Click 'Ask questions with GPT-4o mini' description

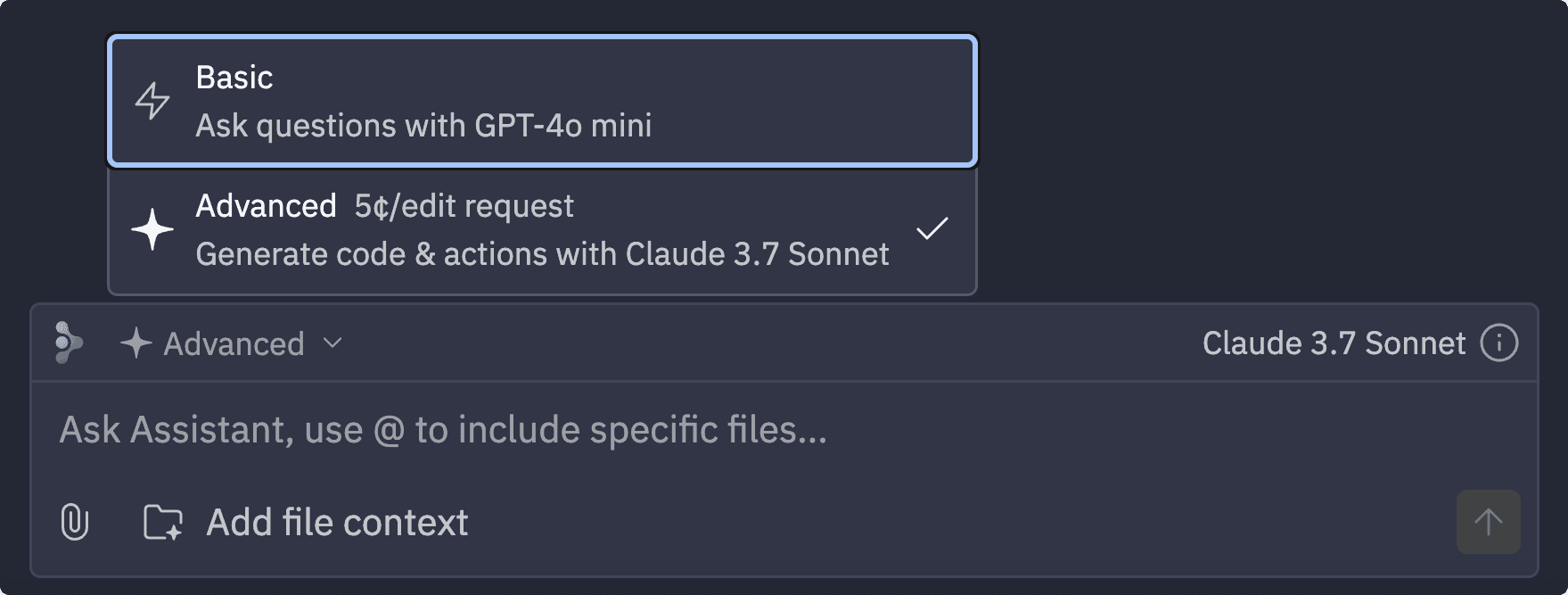423,126
